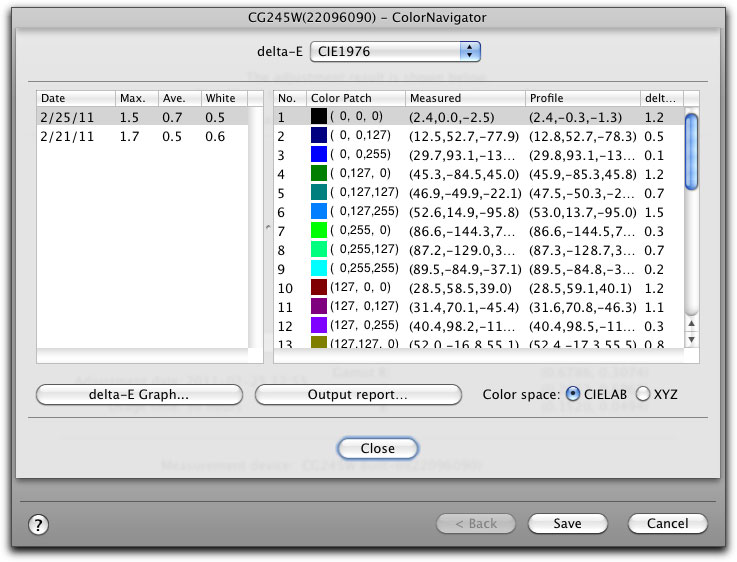This screenshot has width=737, height=562.
Task: Click the bright green (0,255,0) swatch
Action: pos(319,230)
